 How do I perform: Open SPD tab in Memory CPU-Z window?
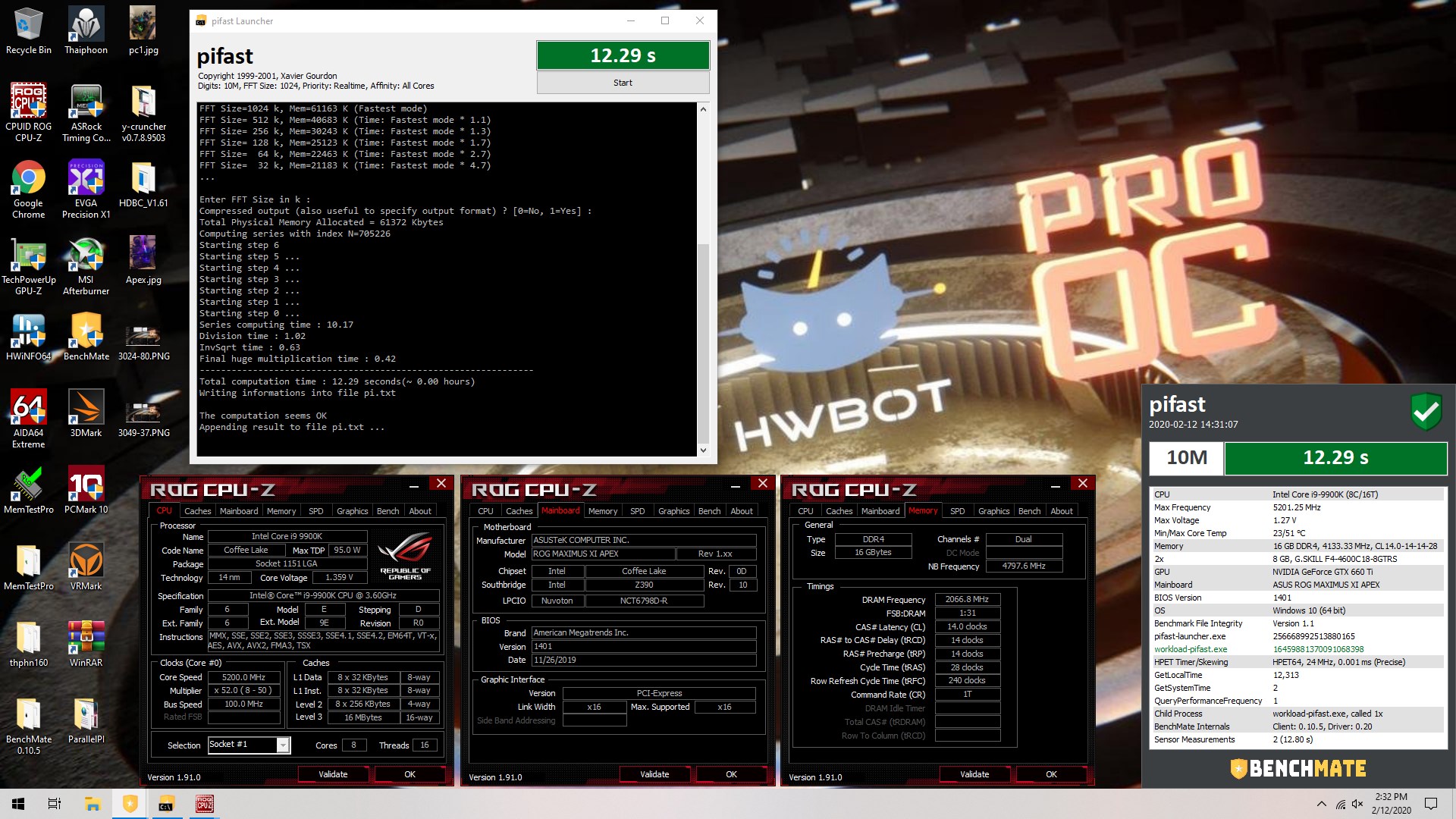pyautogui.click(x=958, y=511)
